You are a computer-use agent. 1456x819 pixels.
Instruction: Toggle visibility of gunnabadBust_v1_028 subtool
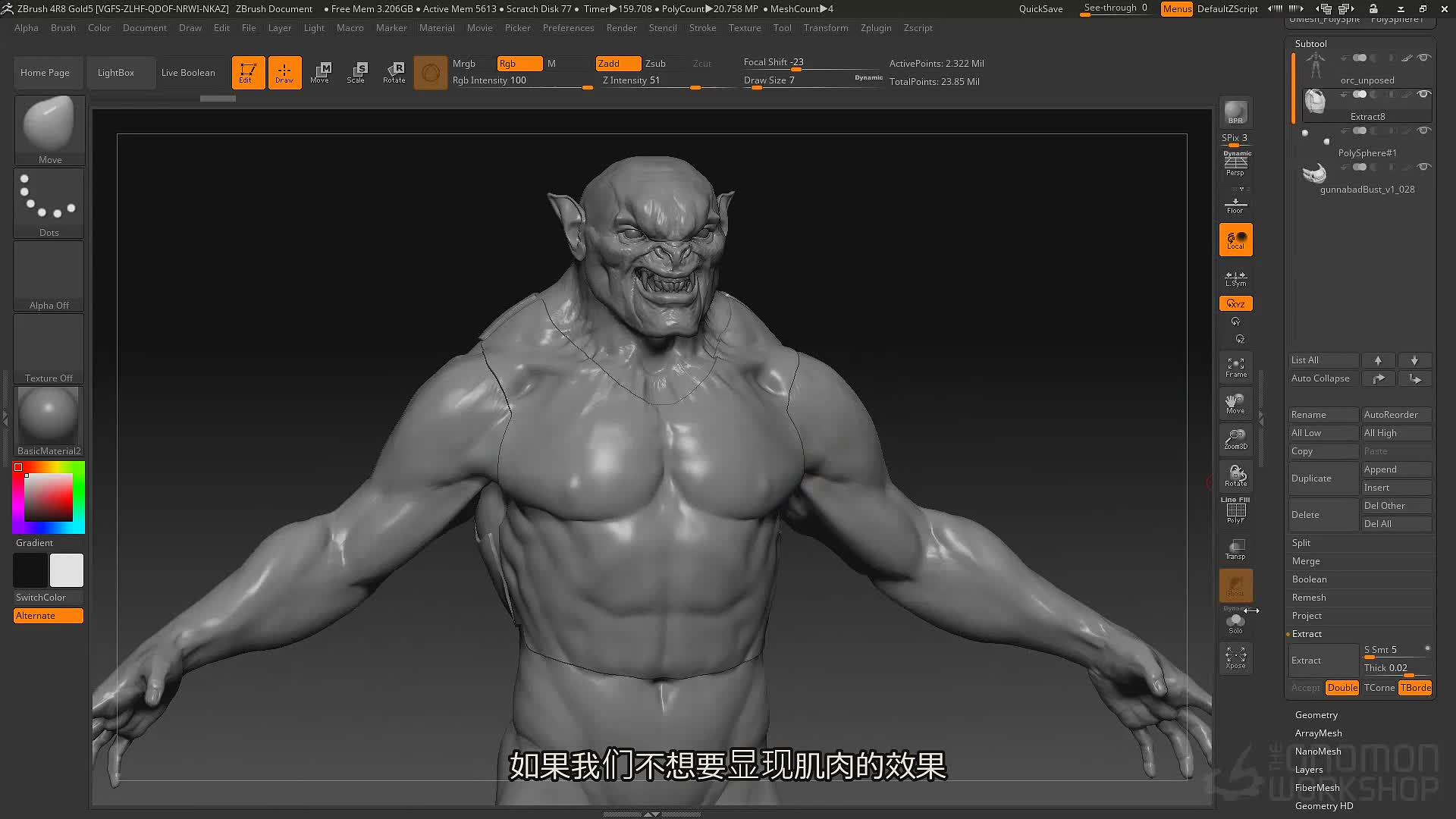(1424, 167)
